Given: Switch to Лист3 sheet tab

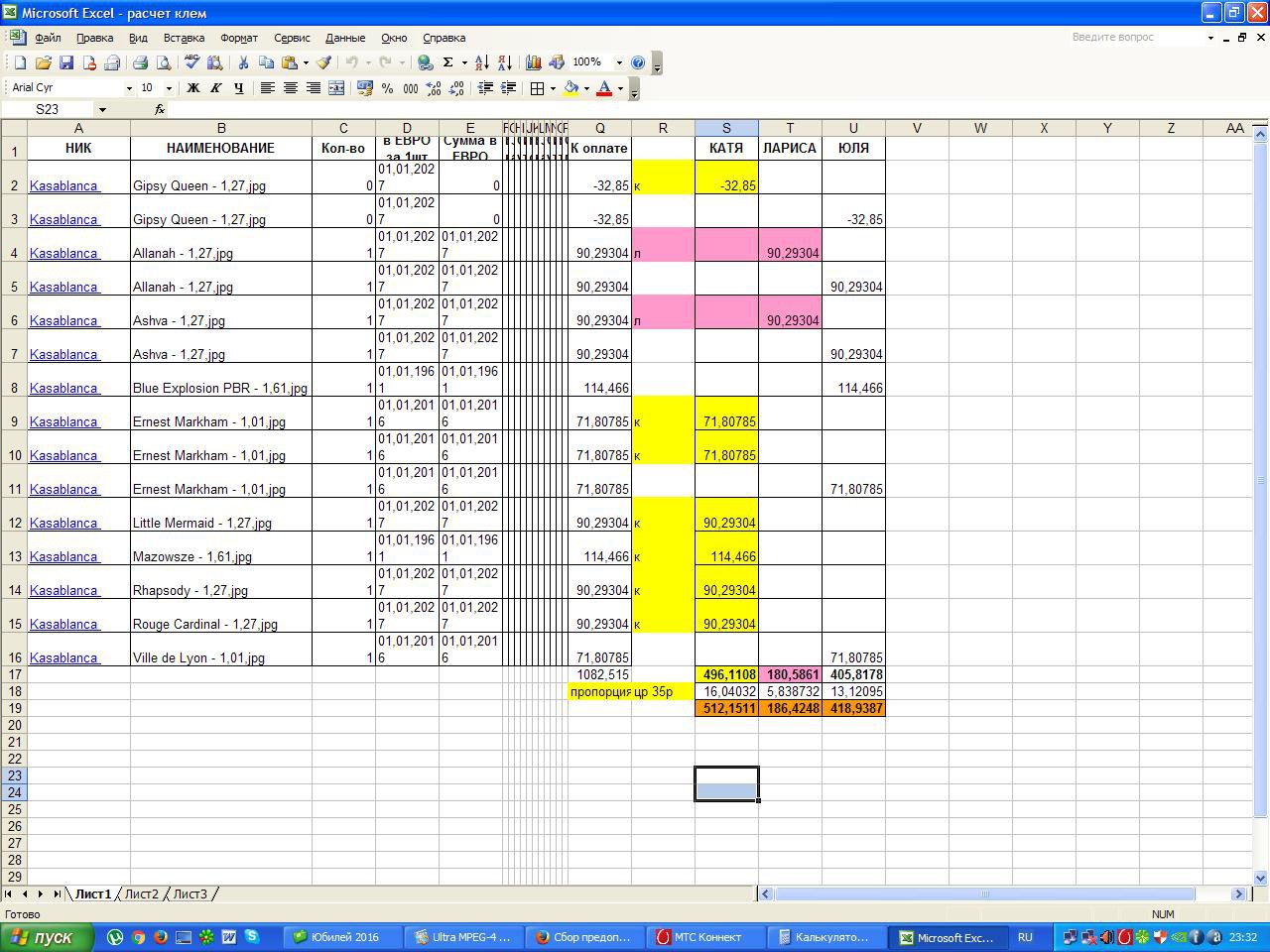Looking at the screenshot, I should 190,893.
